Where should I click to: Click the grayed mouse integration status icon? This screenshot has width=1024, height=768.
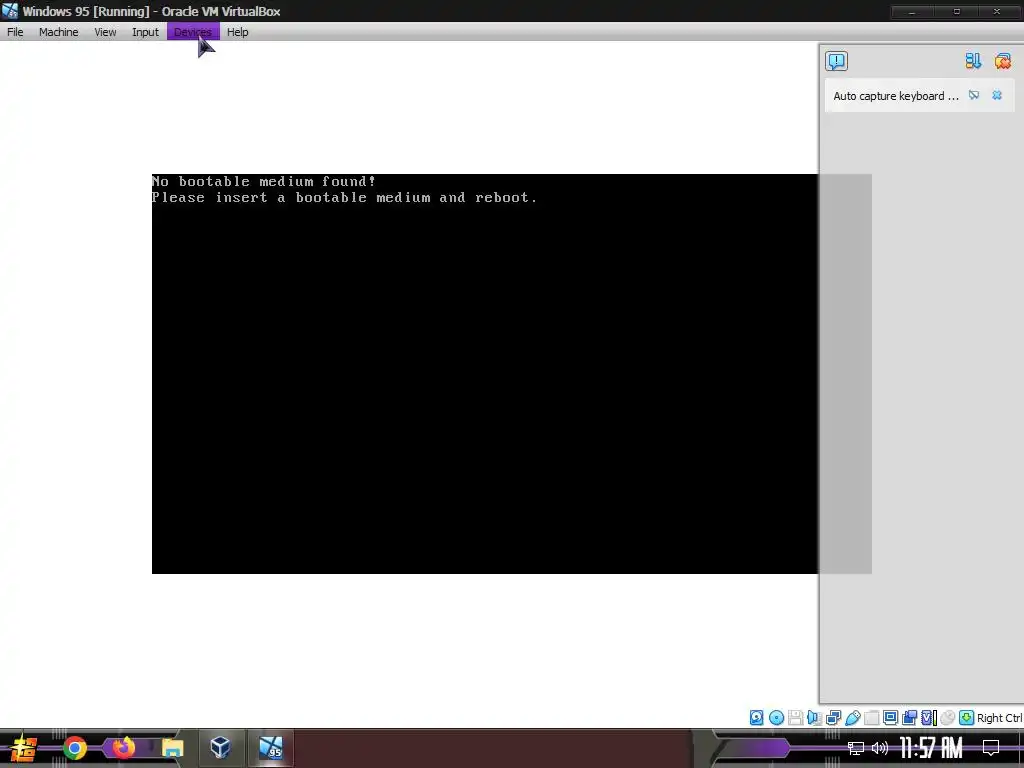coord(948,718)
